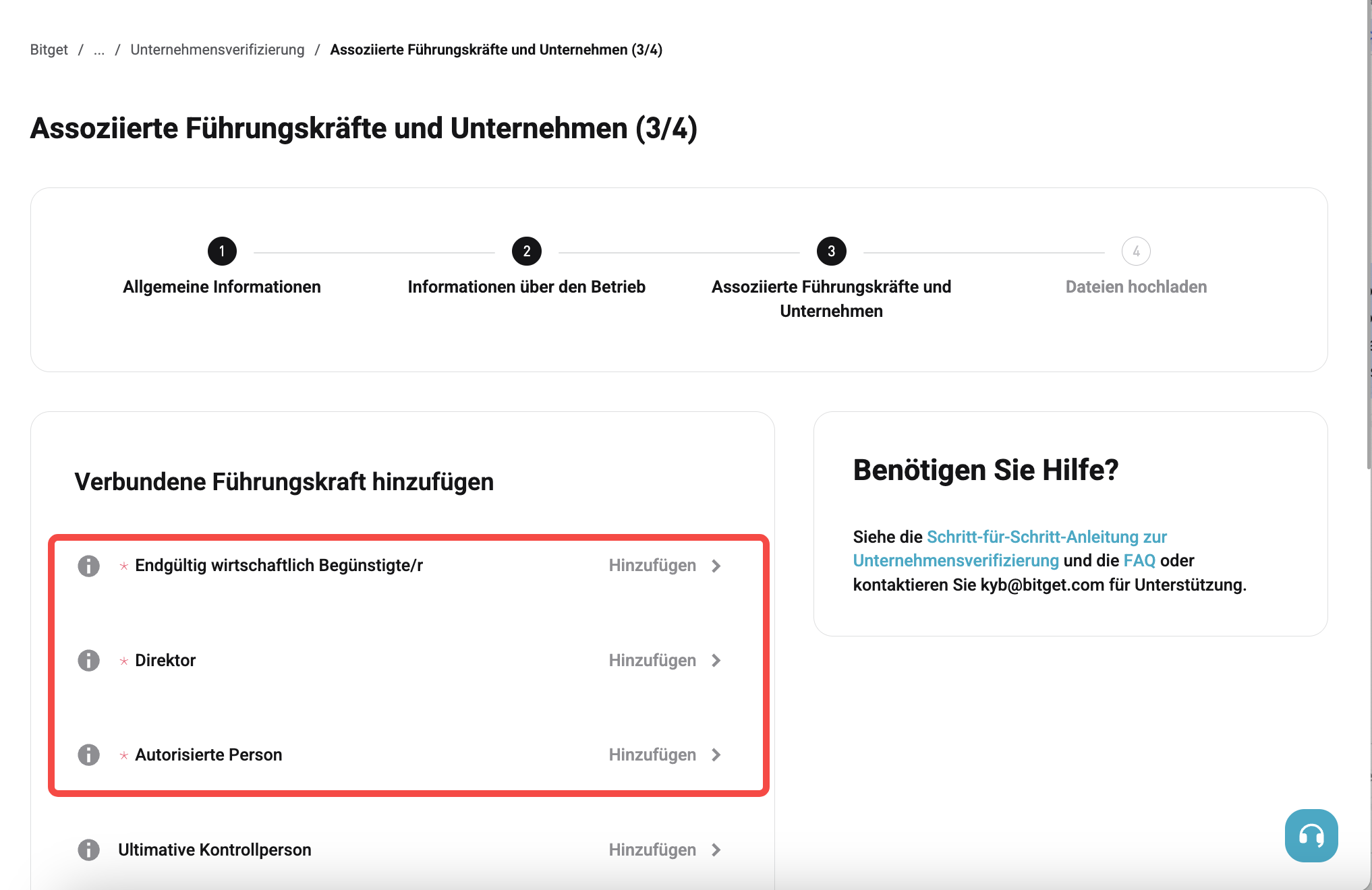Screen dimensions: 1372x890
Task: Open the FAQ link
Action: [x=1139, y=560]
